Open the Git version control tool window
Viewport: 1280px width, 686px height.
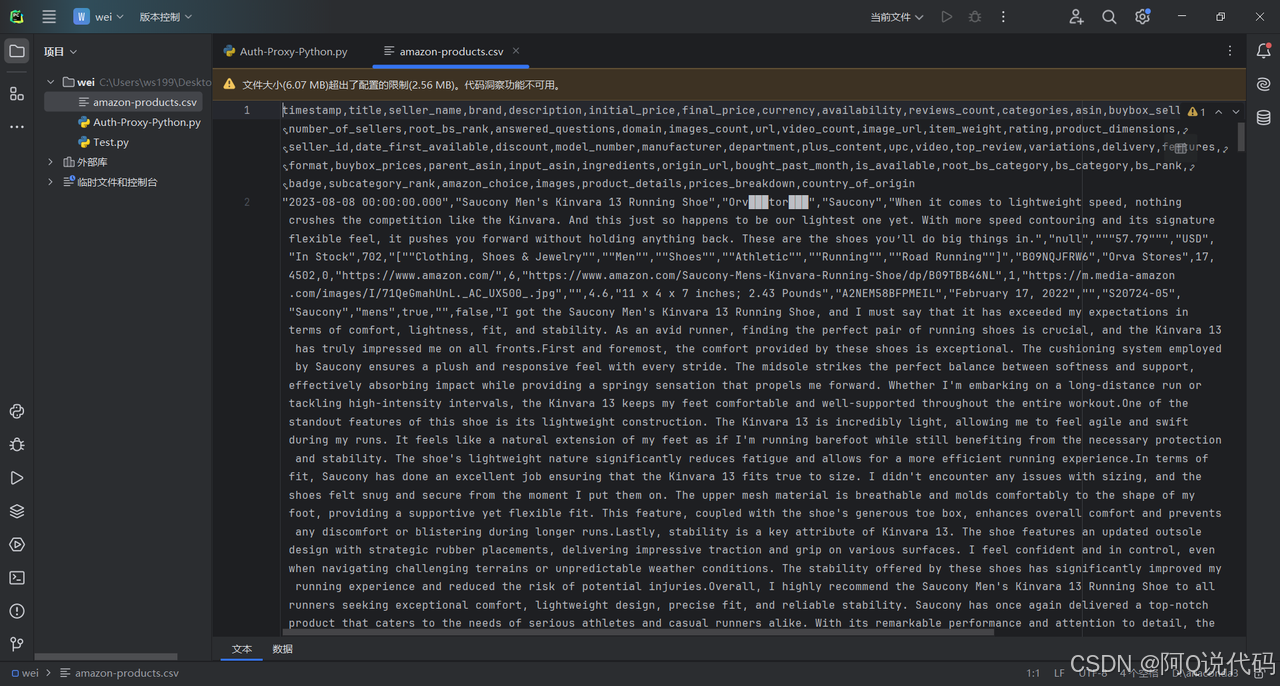17,644
